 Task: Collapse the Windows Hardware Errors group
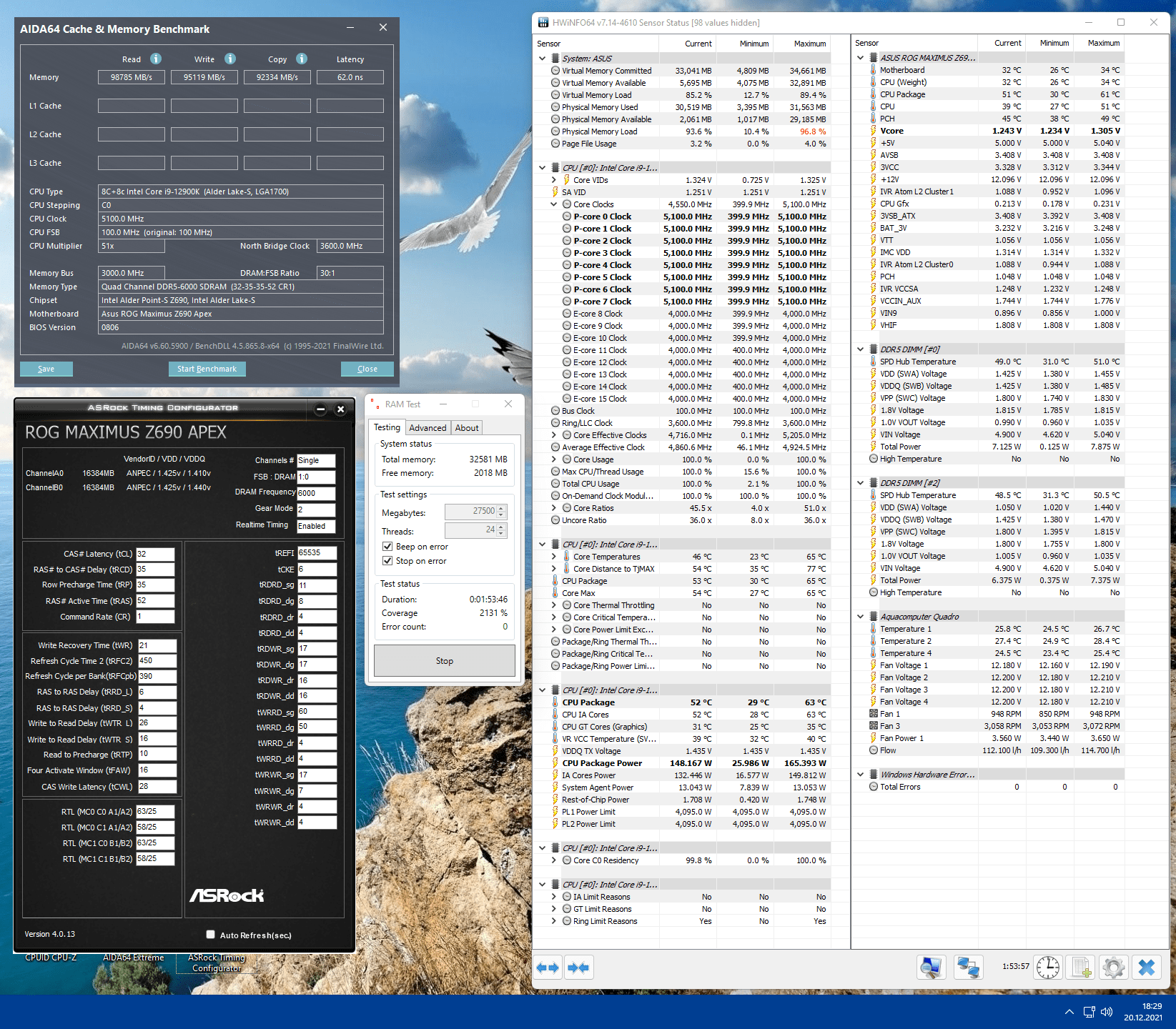coord(860,775)
